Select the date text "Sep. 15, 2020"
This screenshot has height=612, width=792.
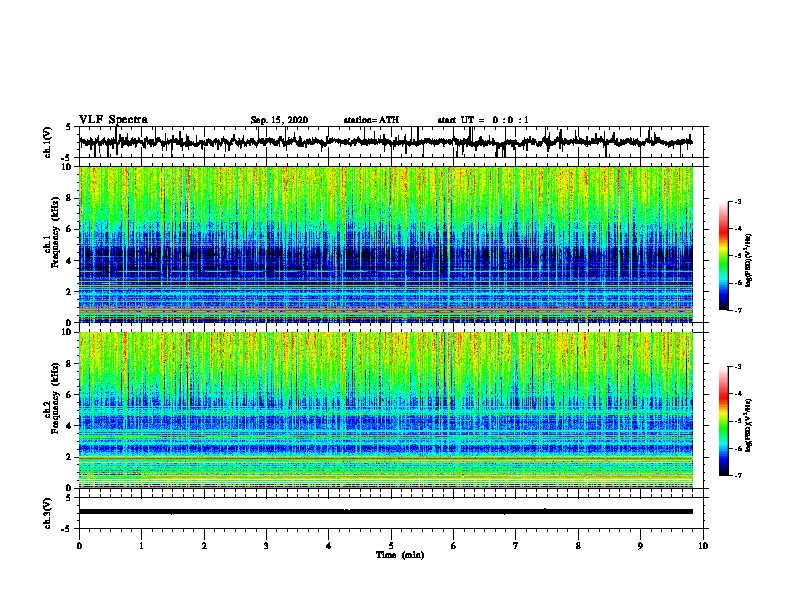[279, 120]
